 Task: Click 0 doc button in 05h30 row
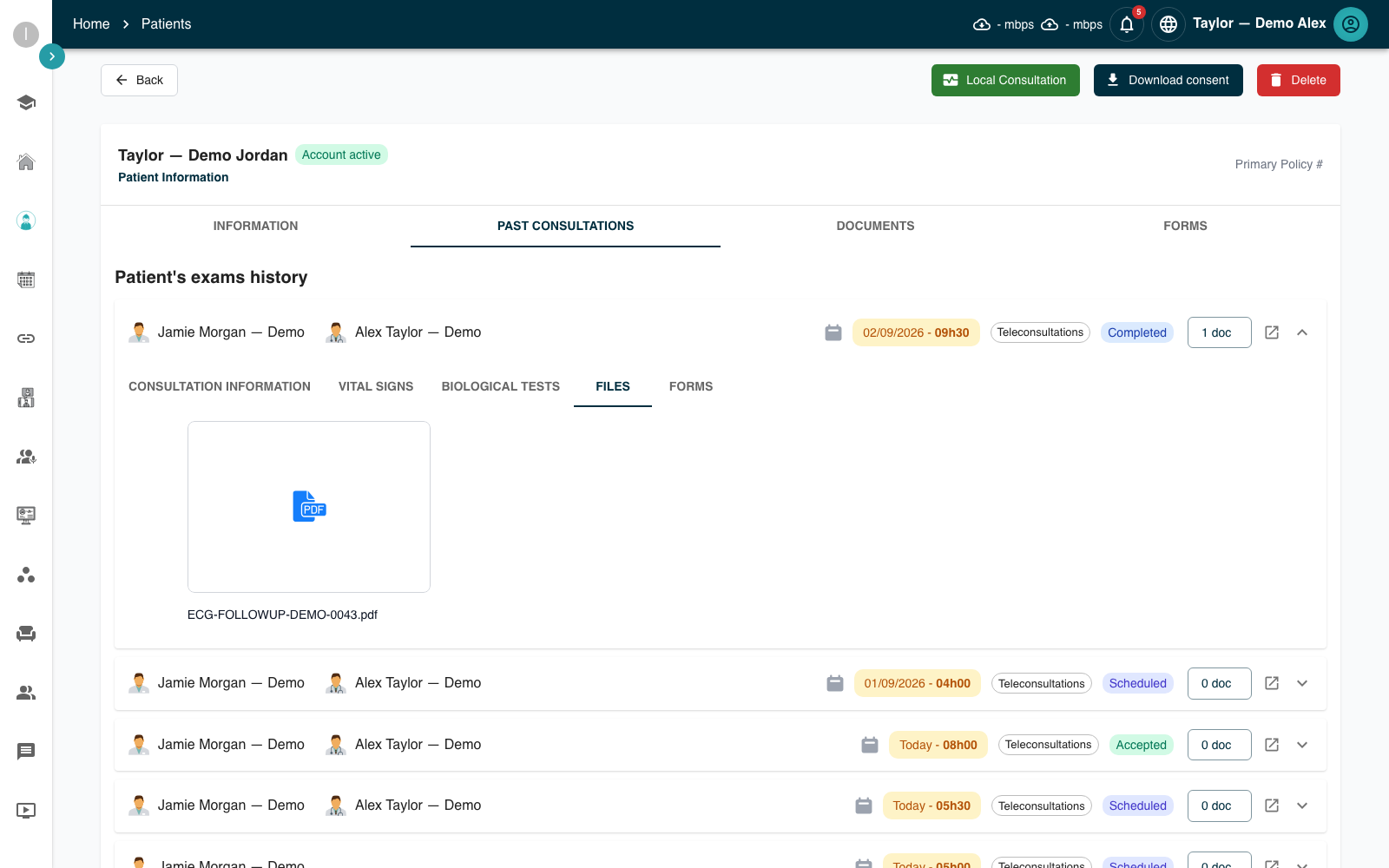click(x=1220, y=806)
